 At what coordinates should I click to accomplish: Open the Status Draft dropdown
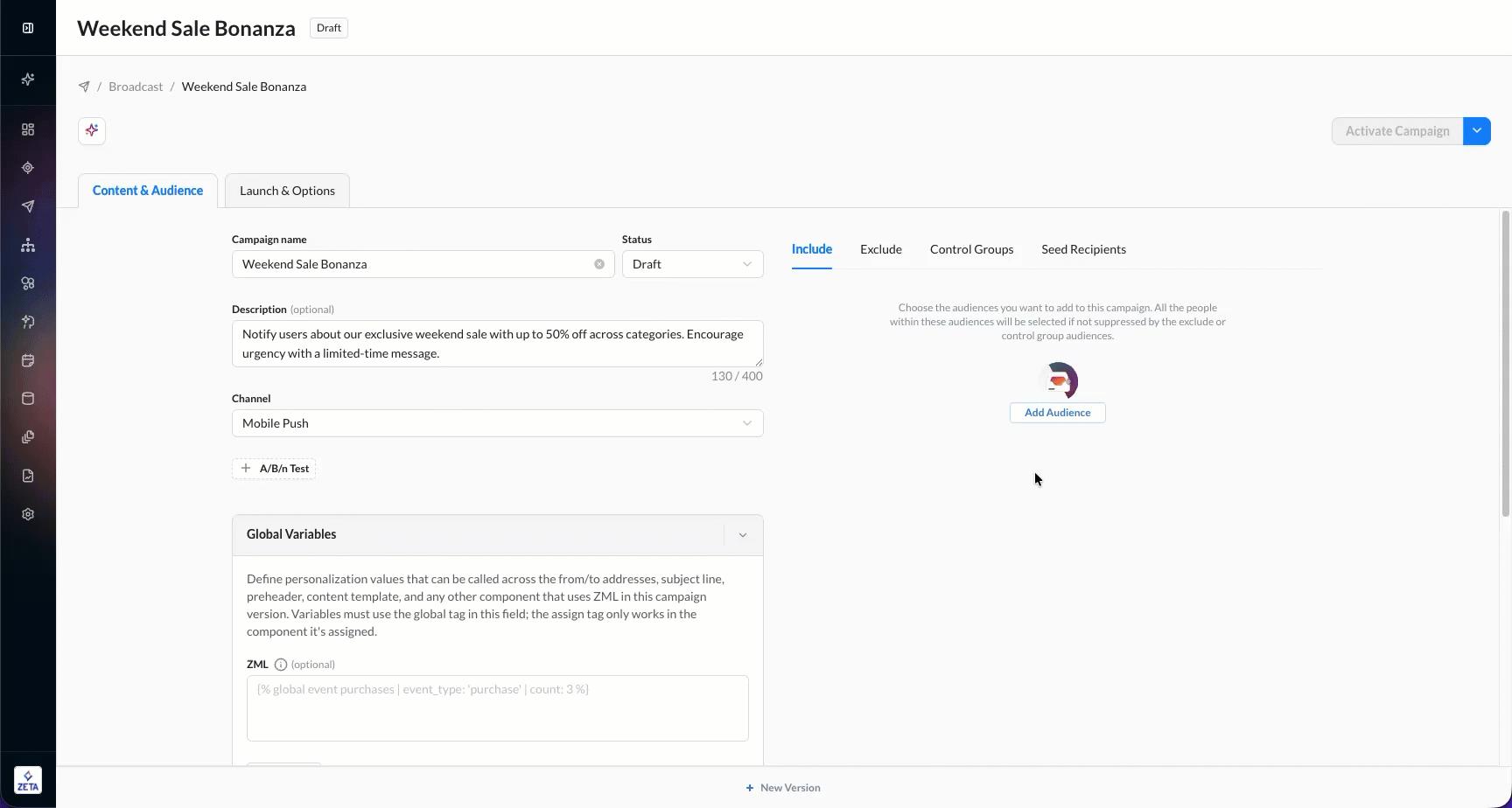693,264
